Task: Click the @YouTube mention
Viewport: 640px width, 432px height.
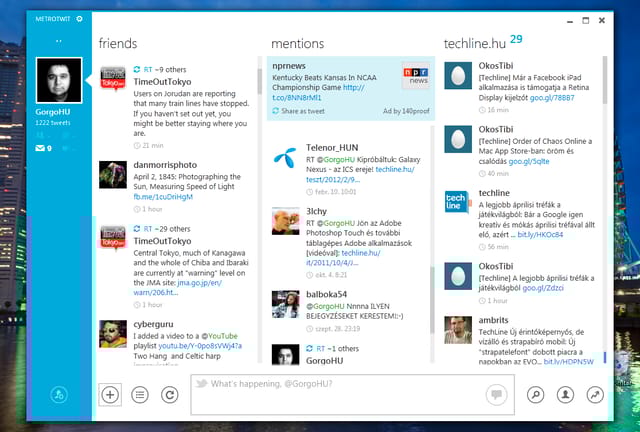Action: (219, 336)
